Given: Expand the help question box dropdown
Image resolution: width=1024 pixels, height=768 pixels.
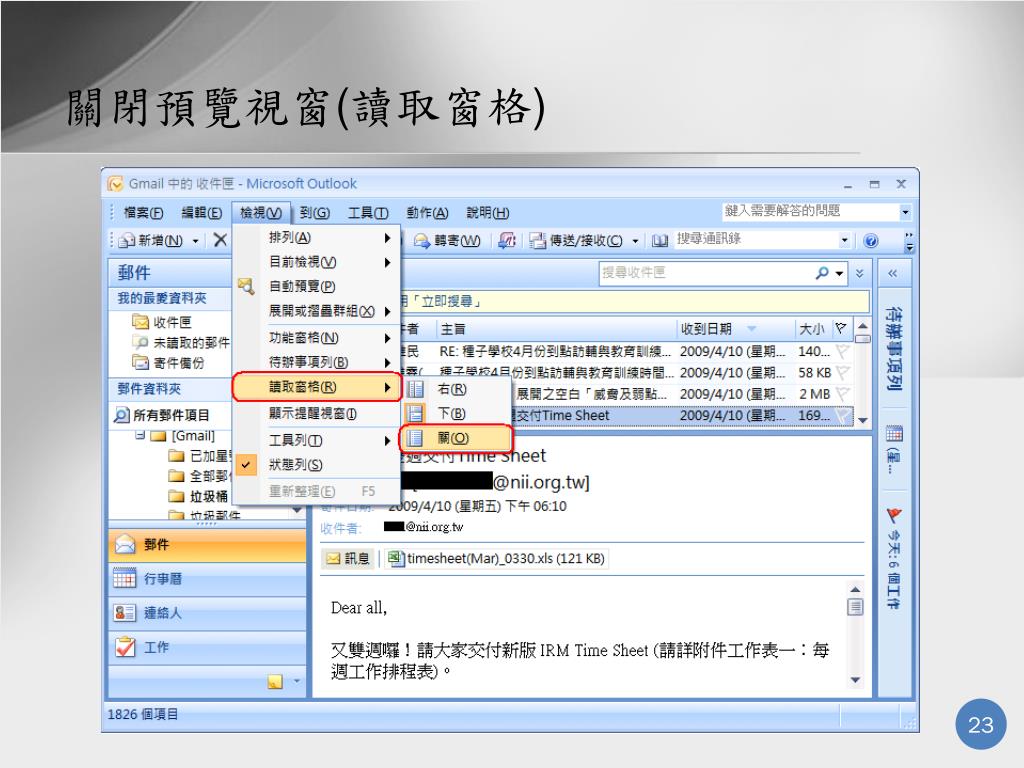Looking at the screenshot, I should 905,212.
